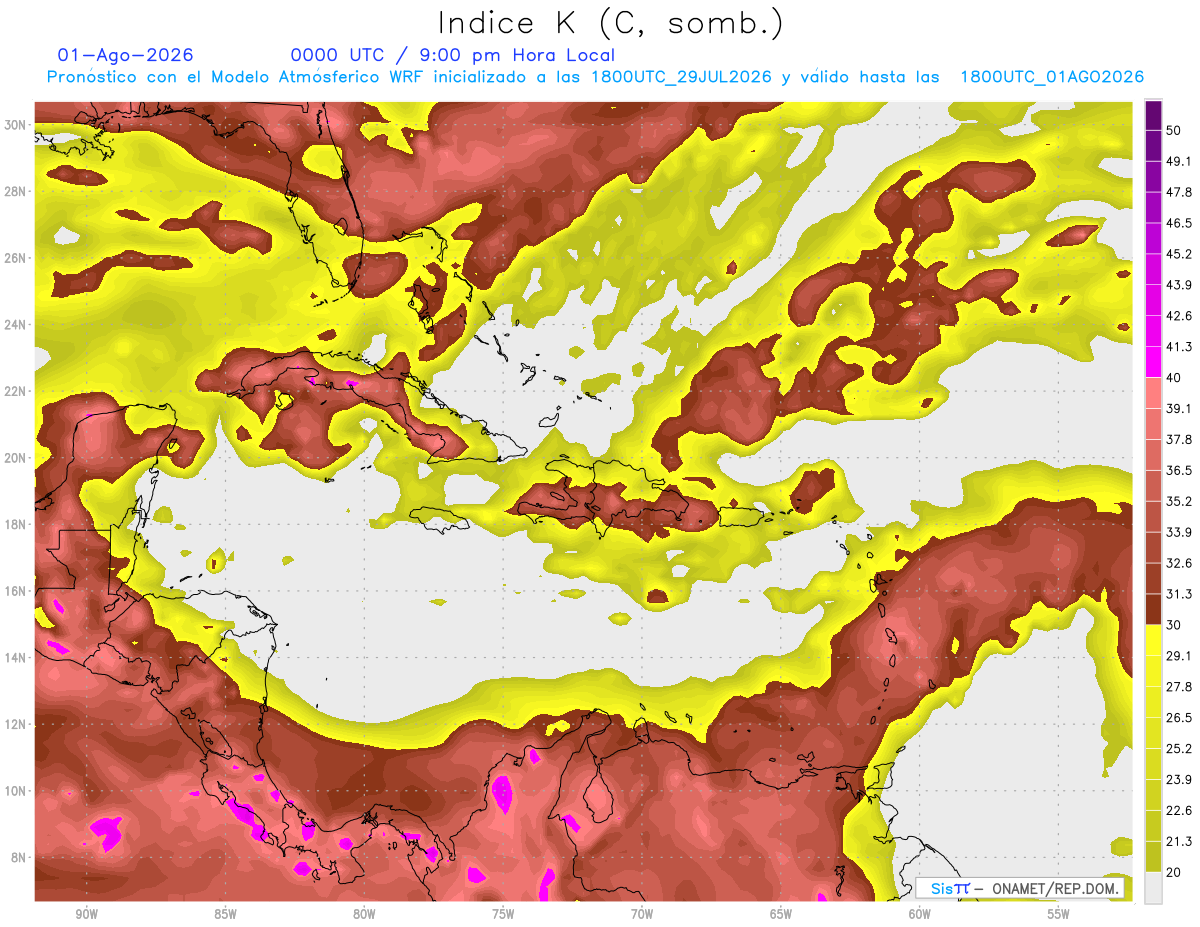The width and height of the screenshot is (1200, 927).
Task: Click legend value '39.1'
Action: 1178,408
